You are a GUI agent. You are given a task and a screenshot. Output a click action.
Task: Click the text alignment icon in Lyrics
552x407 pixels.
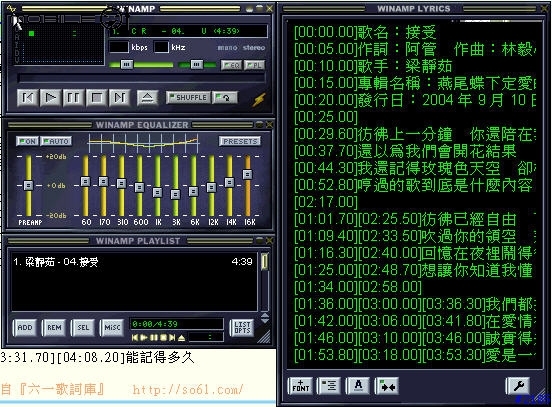pos(329,385)
